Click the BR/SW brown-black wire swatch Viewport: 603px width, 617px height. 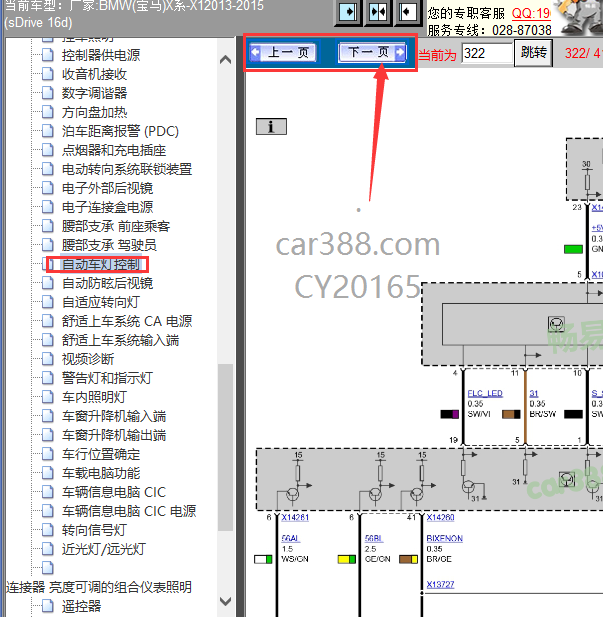(511, 414)
